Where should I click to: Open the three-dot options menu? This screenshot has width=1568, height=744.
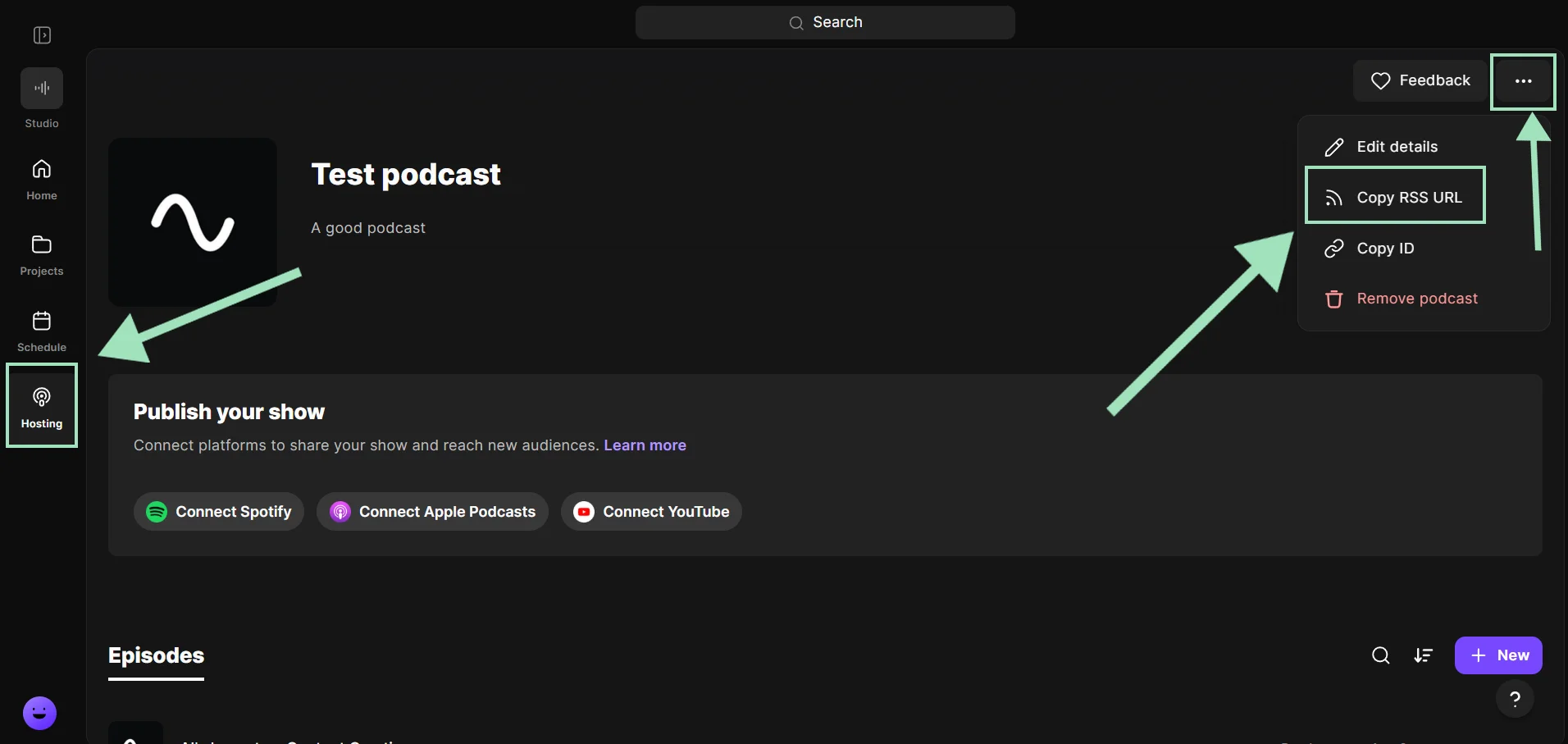(x=1523, y=80)
